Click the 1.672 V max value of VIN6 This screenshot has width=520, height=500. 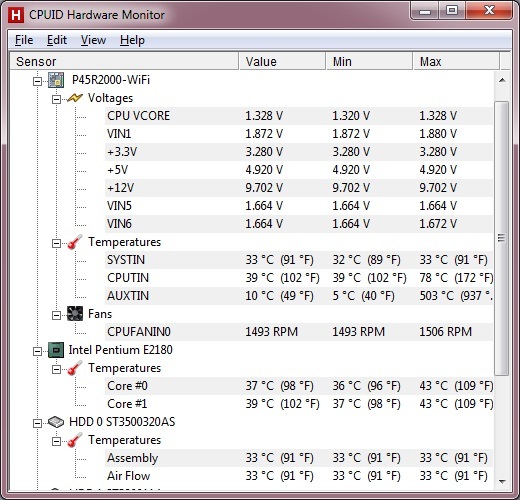click(x=438, y=224)
